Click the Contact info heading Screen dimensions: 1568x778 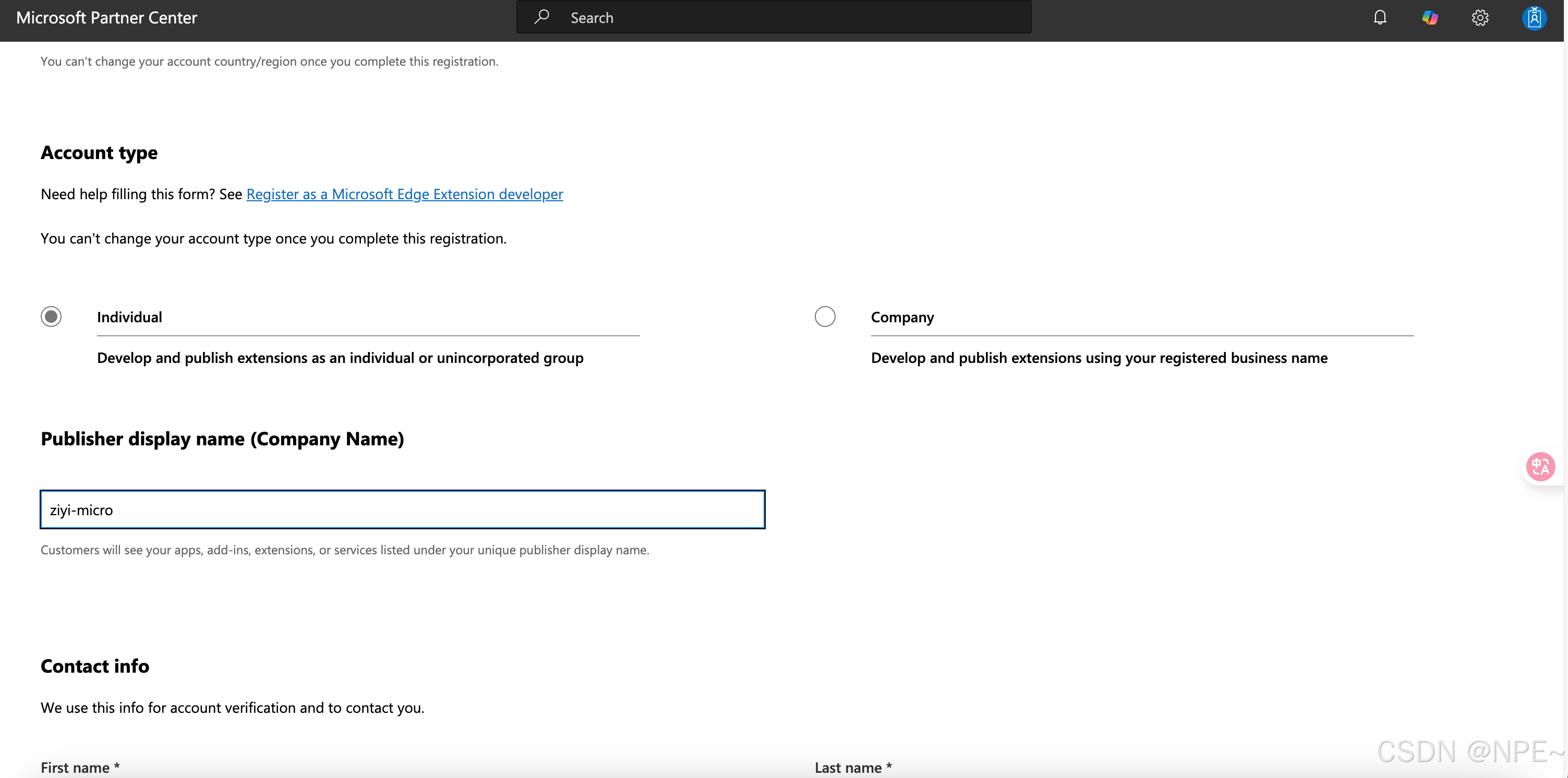tap(95, 666)
